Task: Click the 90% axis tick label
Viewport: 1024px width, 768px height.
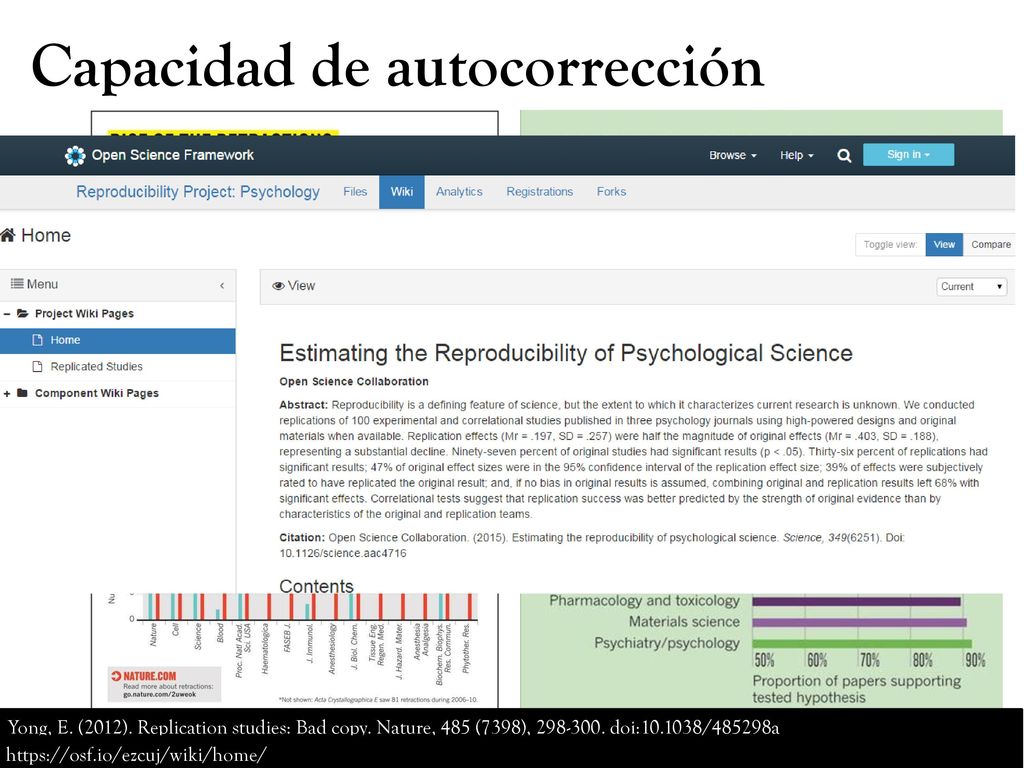Action: (974, 660)
